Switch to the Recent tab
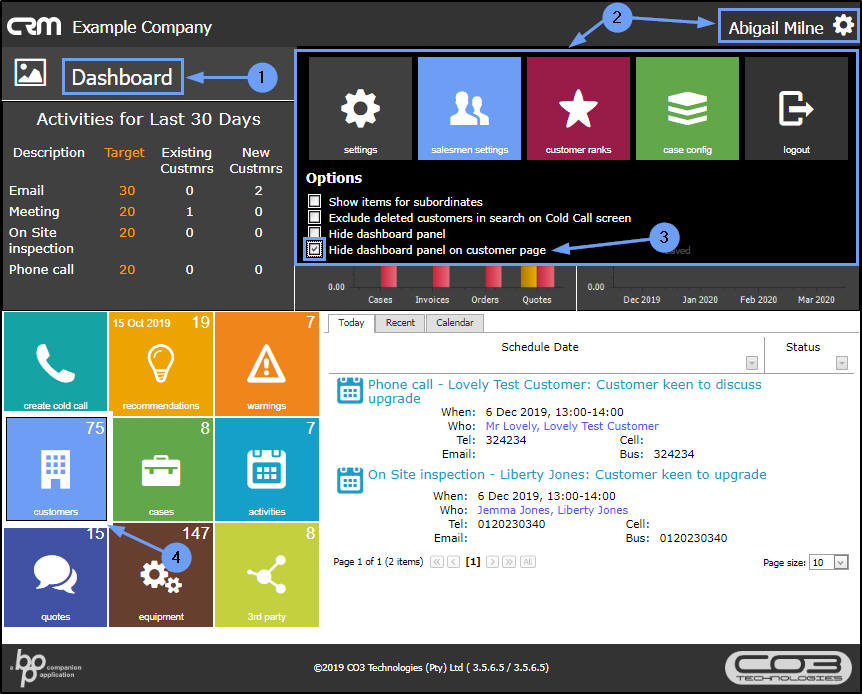The width and height of the screenshot is (862, 694). [400, 323]
